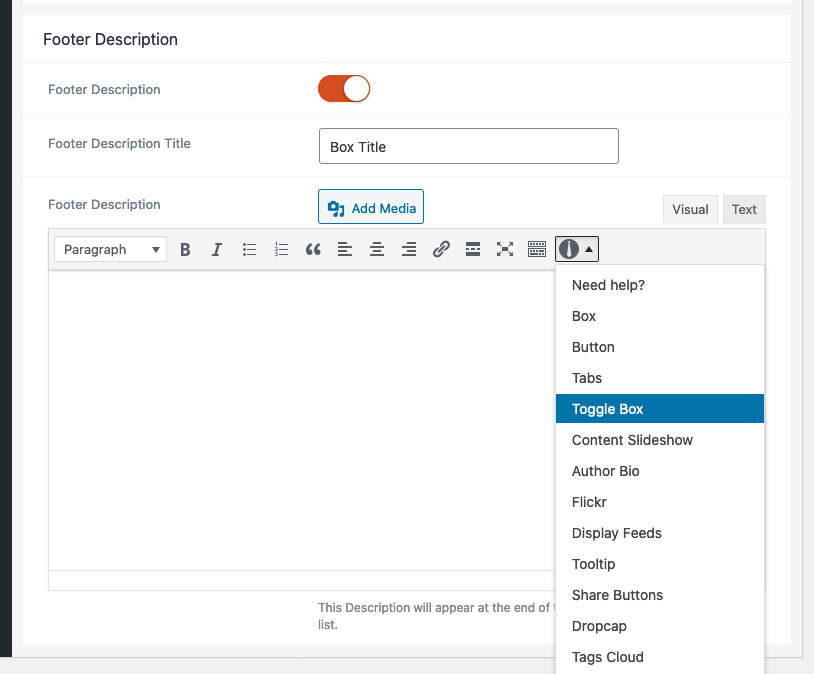Screen dimensions: 814x674
Task: Insert Tags Cloud shortcode
Action: click(x=660, y=657)
